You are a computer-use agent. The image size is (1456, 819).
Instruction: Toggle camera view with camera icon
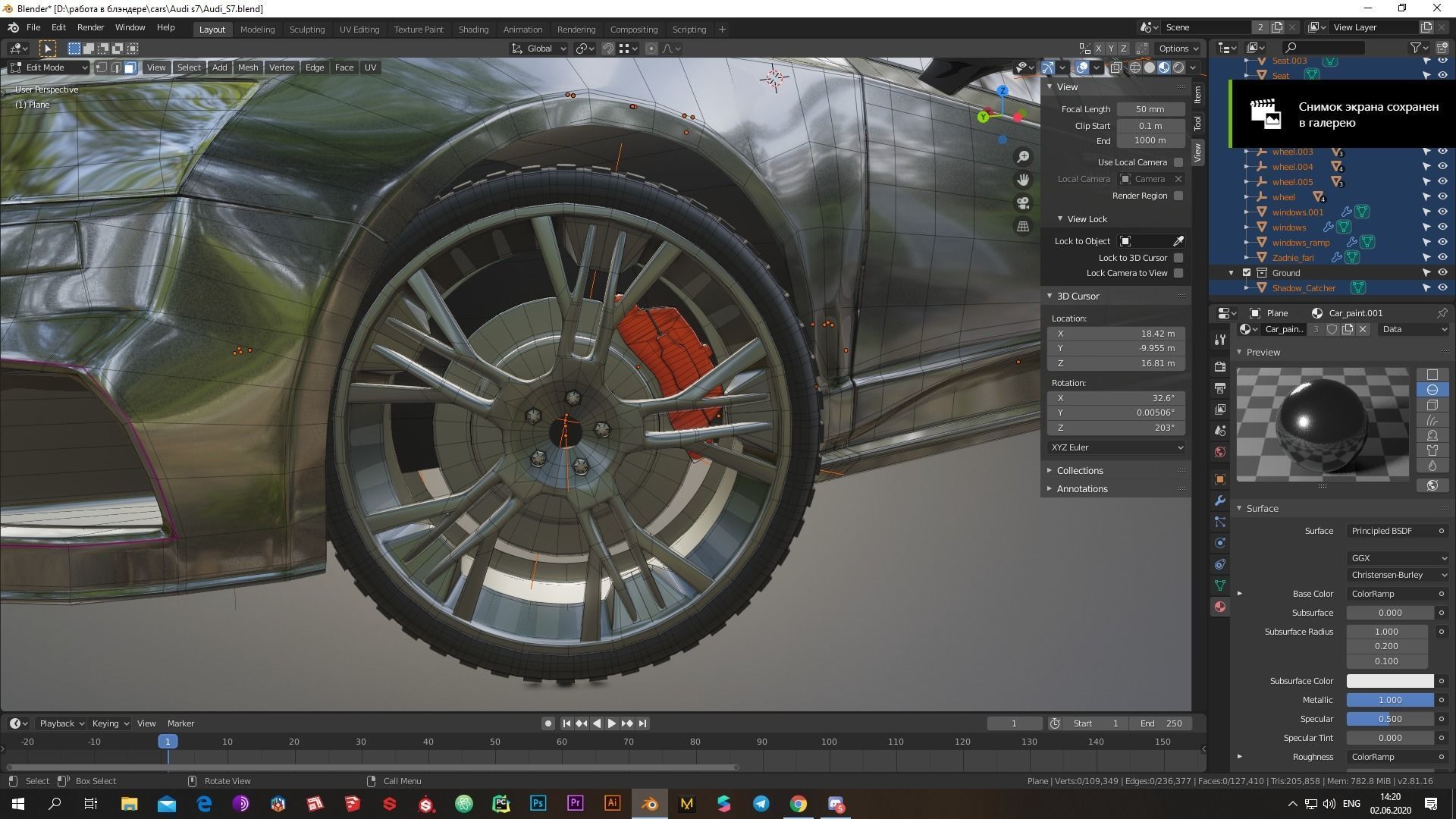tap(1023, 203)
